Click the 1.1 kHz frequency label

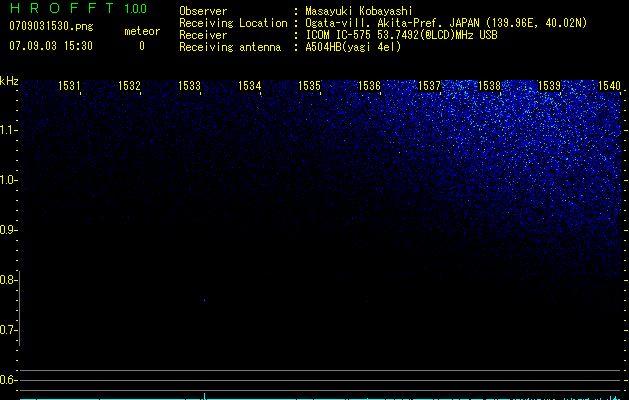tap(8, 130)
